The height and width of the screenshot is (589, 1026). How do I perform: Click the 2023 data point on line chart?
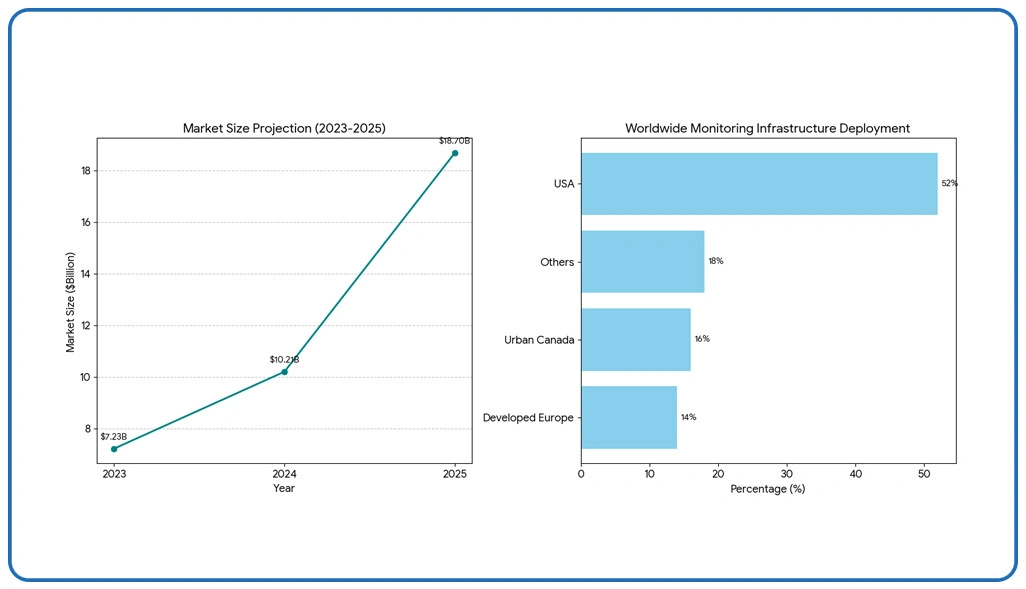(x=114, y=449)
